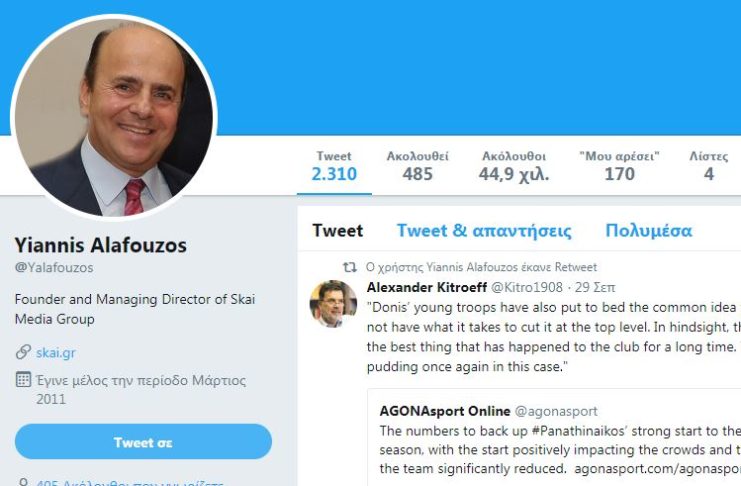Viewport: 741px width, 486px height.
Task: Open the "Μου αρέσει" 170 likes
Action: [619, 166]
